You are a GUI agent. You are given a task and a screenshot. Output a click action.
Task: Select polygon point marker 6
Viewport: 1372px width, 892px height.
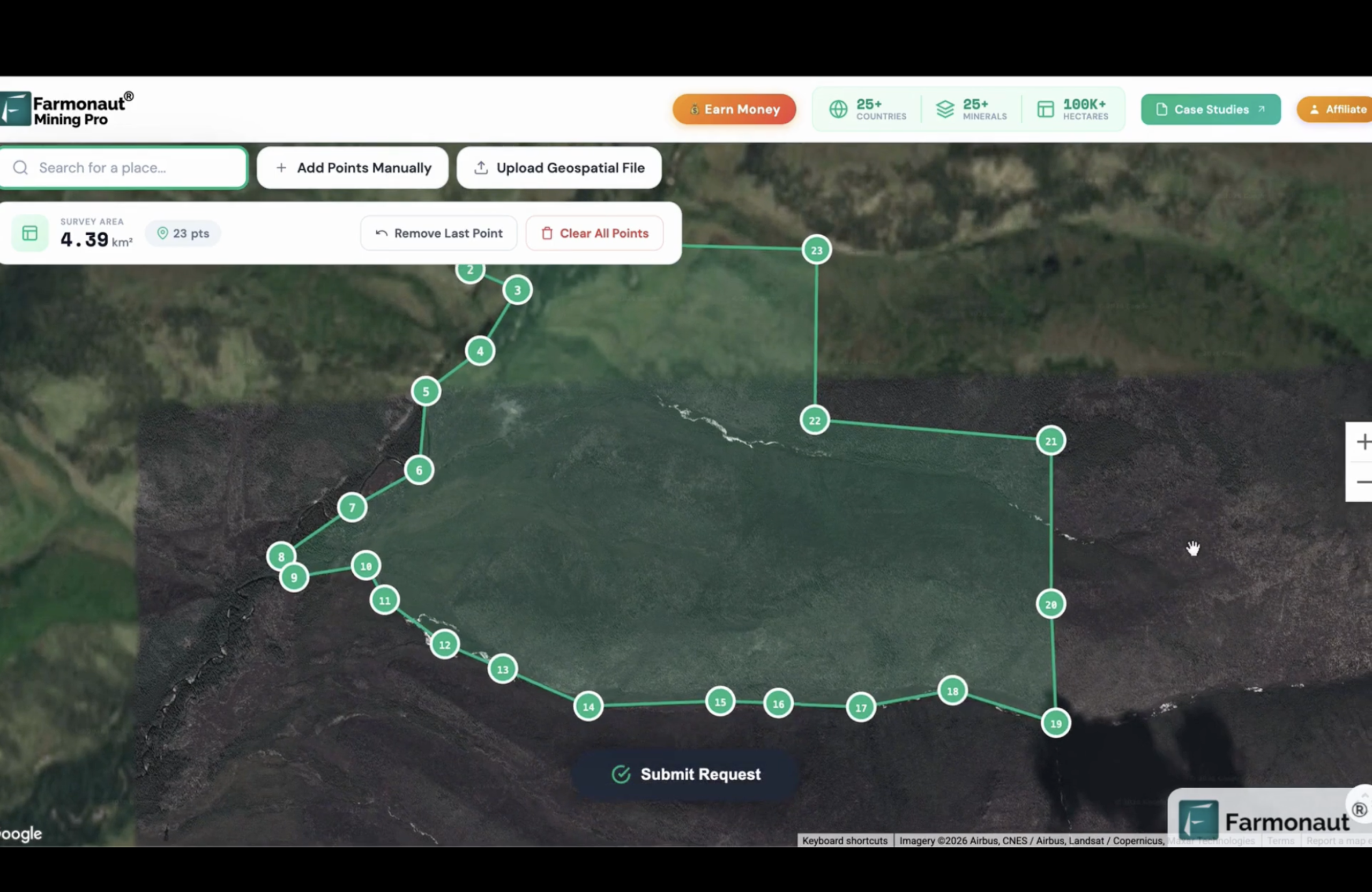click(x=419, y=470)
